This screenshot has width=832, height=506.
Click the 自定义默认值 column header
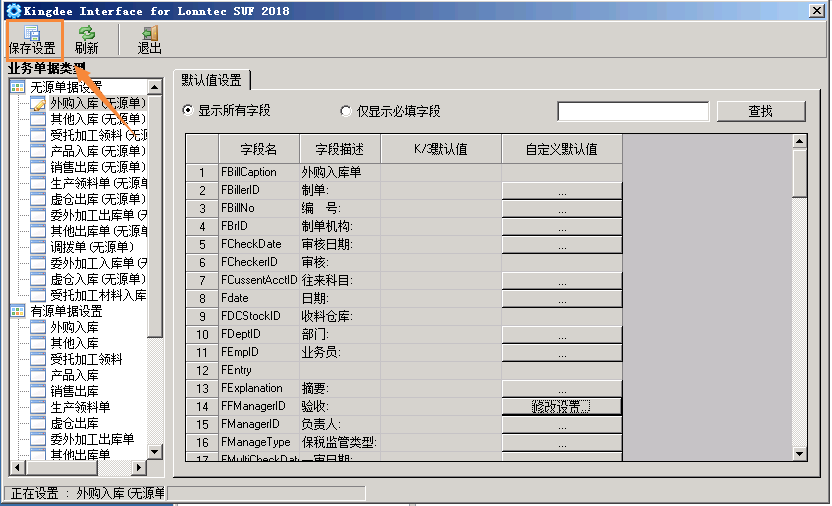click(x=562, y=149)
